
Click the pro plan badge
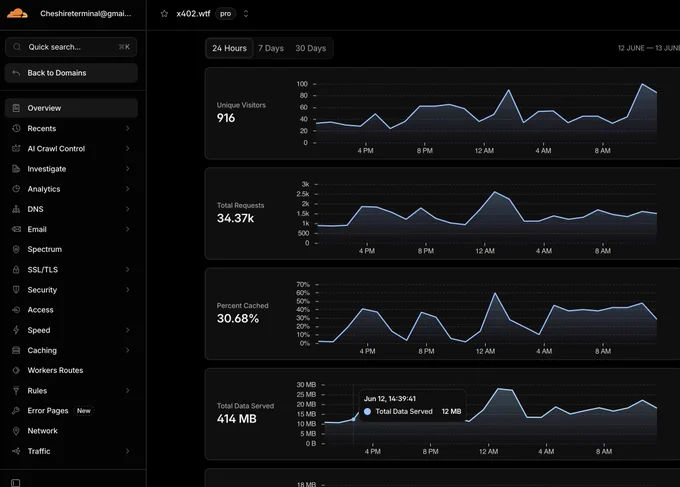pos(226,14)
